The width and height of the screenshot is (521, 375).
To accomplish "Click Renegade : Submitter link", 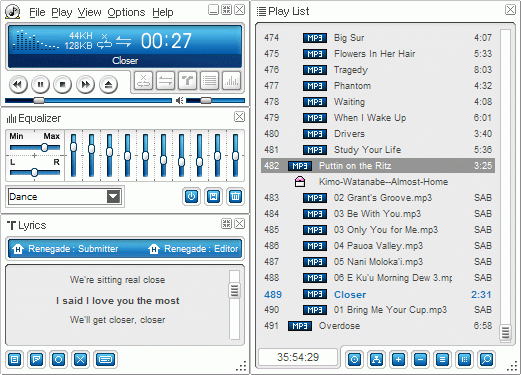I will pyautogui.click(x=65, y=249).
